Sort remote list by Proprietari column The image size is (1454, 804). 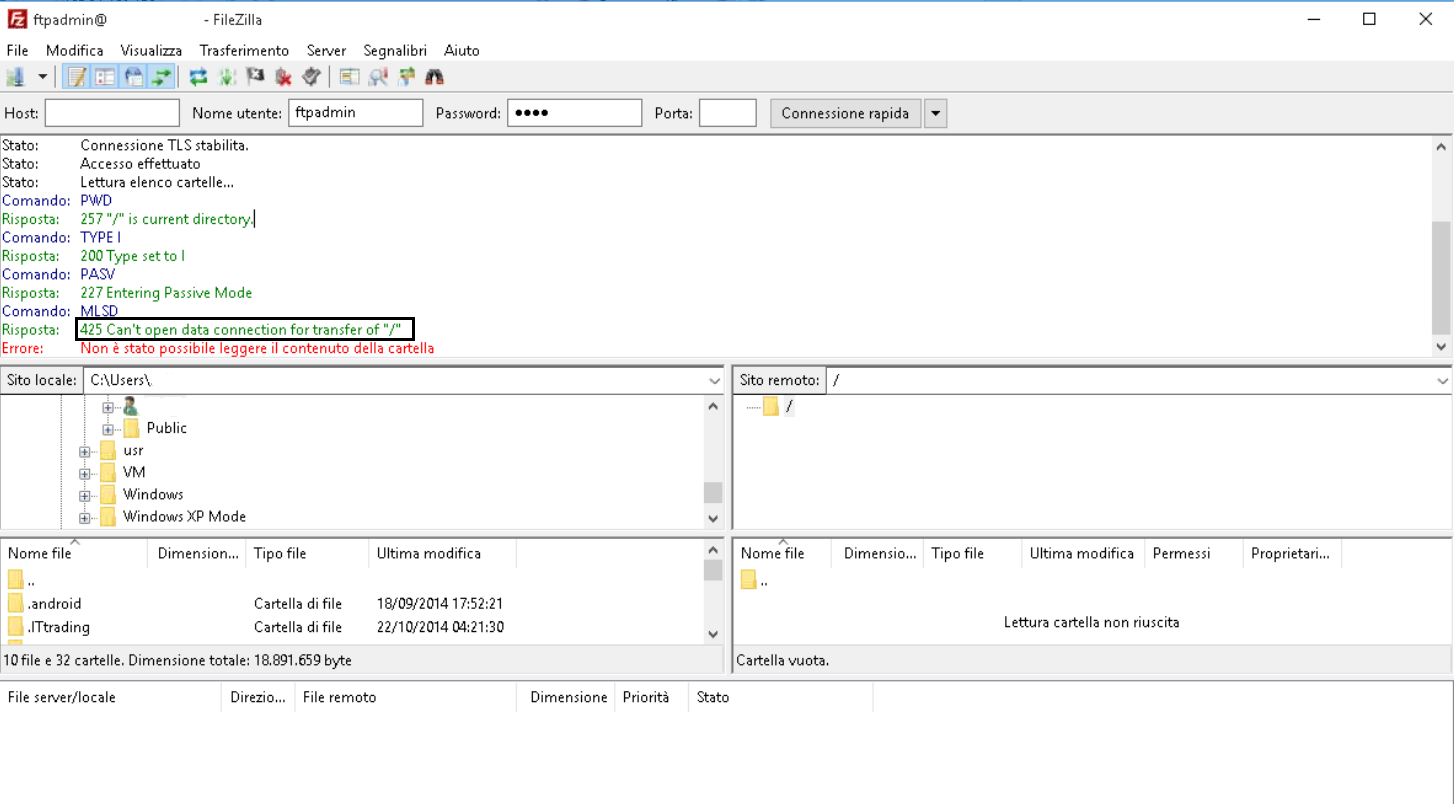click(x=1291, y=553)
